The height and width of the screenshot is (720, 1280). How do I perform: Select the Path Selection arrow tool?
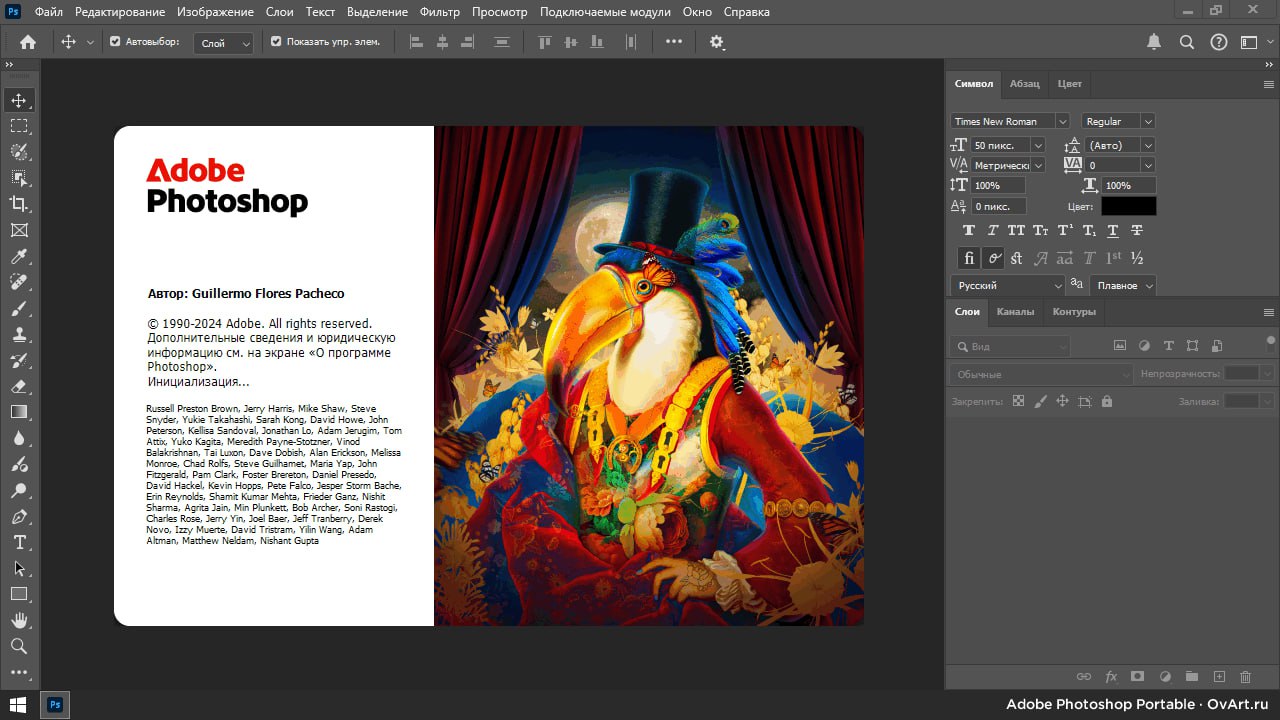coord(19,568)
